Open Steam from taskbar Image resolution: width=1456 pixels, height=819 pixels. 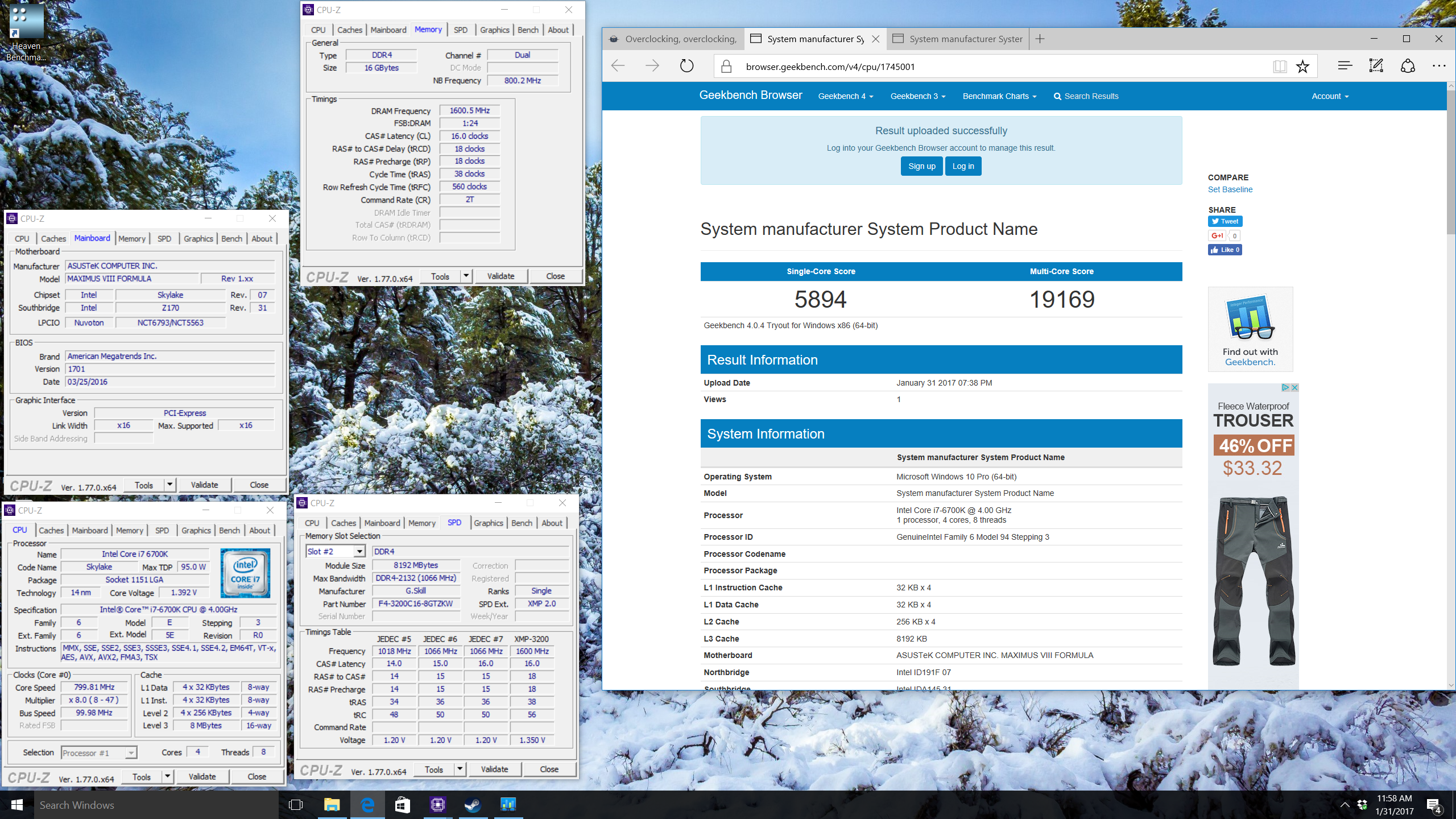[x=473, y=805]
